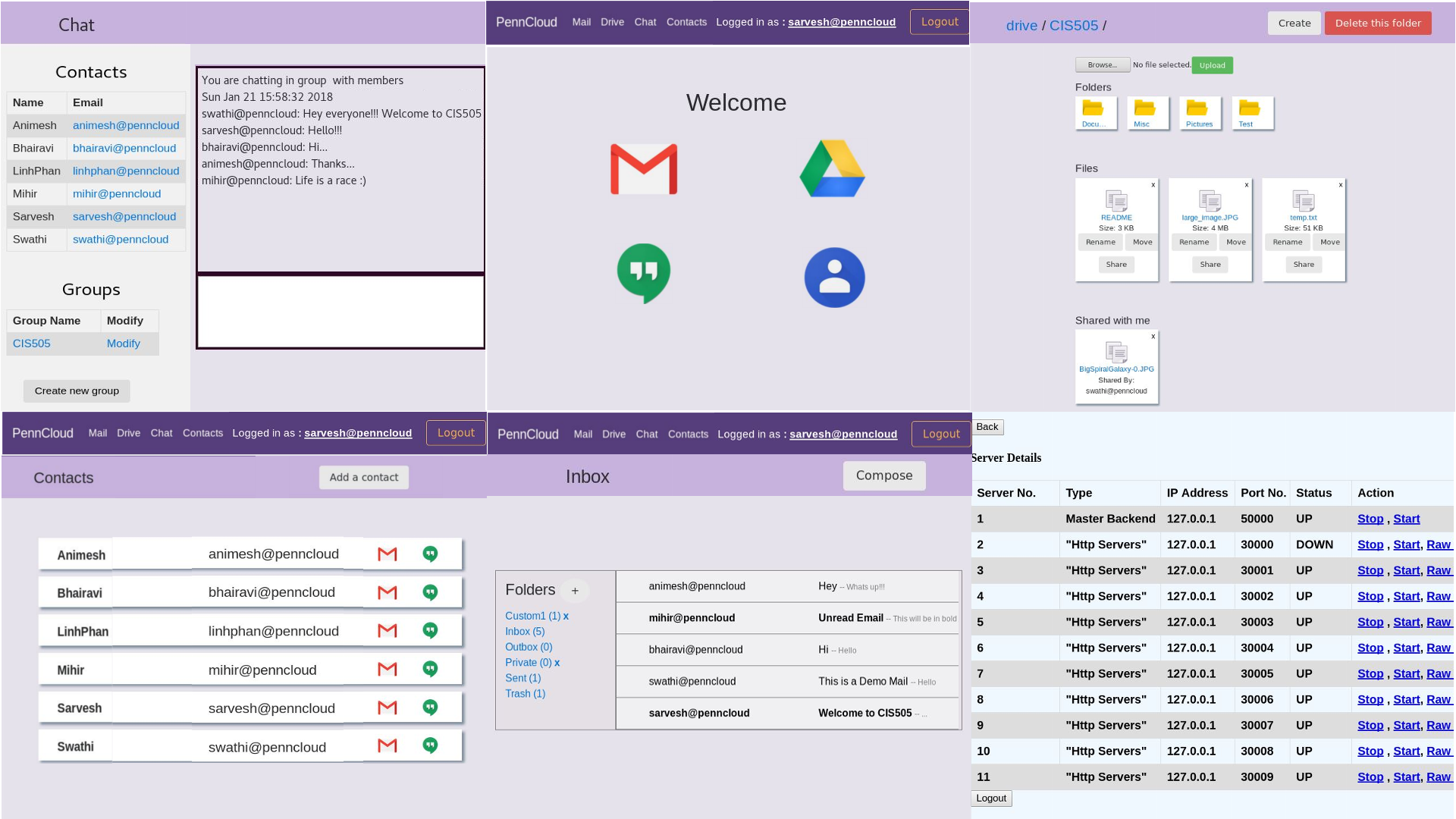Open the blue Contacts person icon on Welcome page
The width and height of the screenshot is (1456, 819).
[x=834, y=278]
